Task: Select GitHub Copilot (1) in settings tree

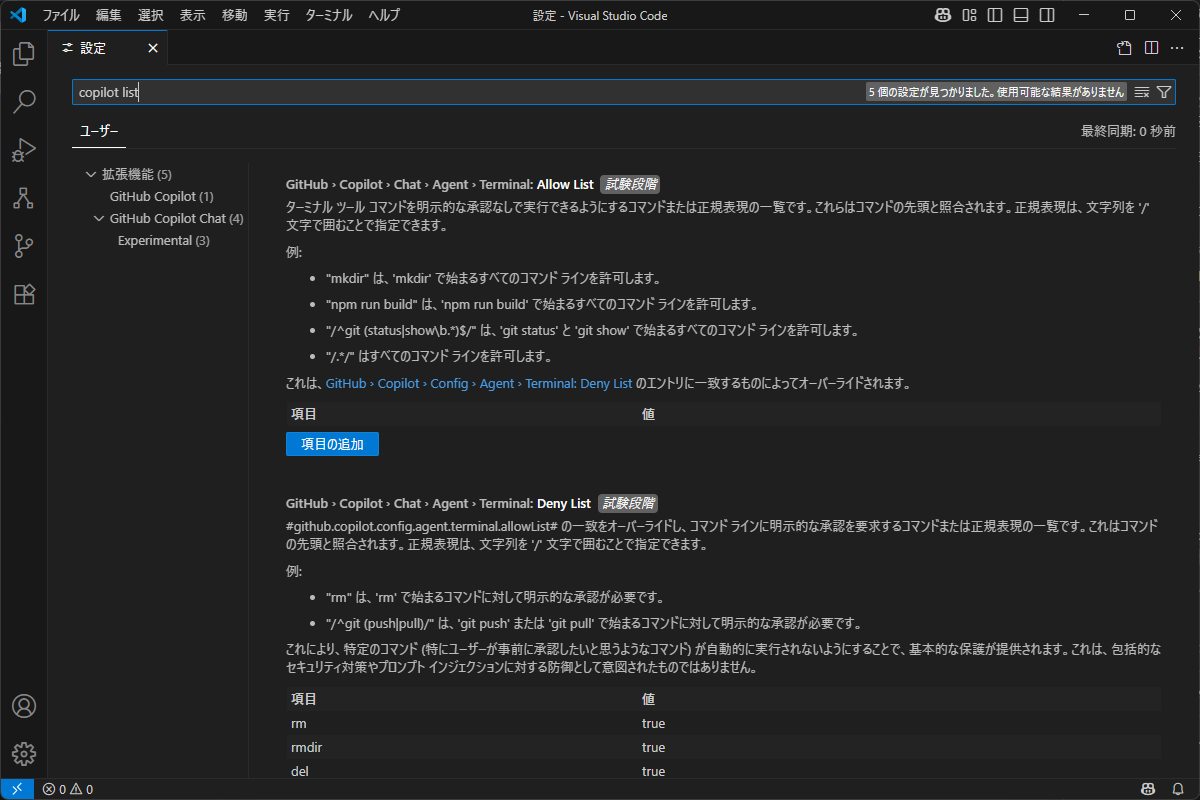Action: tap(162, 196)
